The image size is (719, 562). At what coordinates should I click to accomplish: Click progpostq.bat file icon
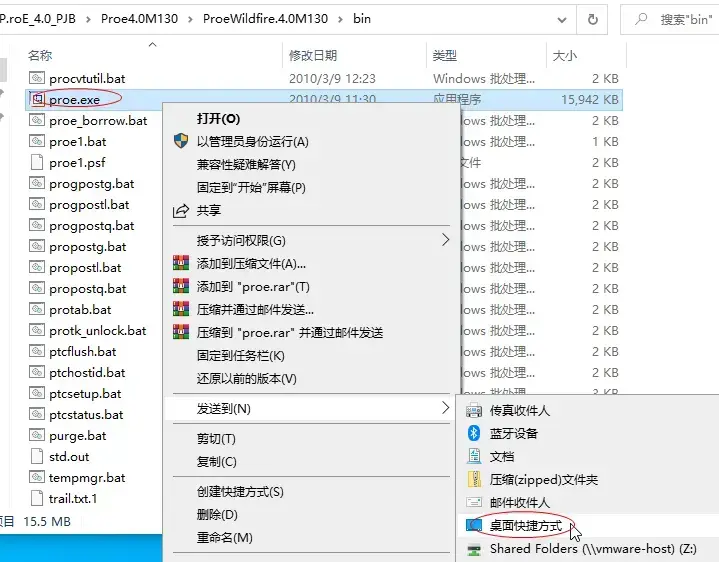click(37, 226)
